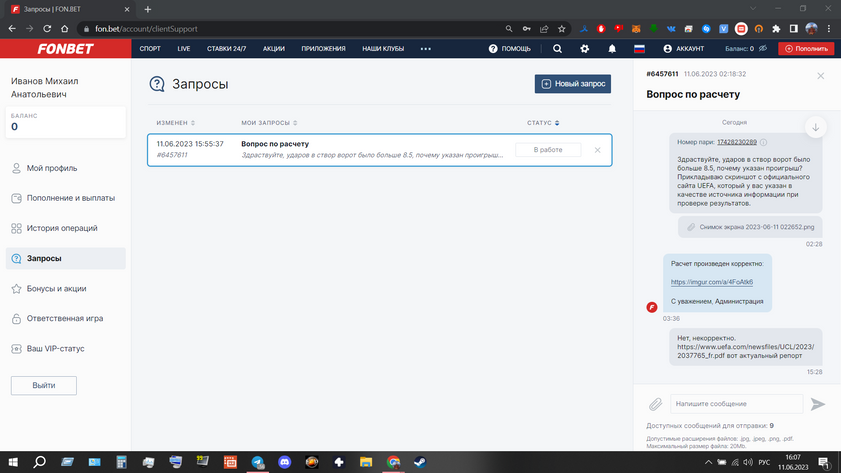This screenshot has height=473, width=841.
Task: Go to Chrome home page
Action: (64, 28)
